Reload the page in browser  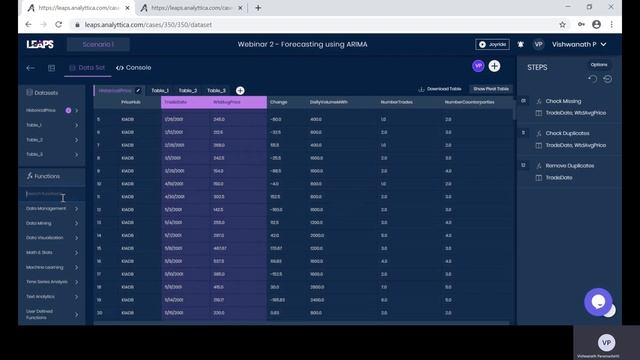(58, 24)
